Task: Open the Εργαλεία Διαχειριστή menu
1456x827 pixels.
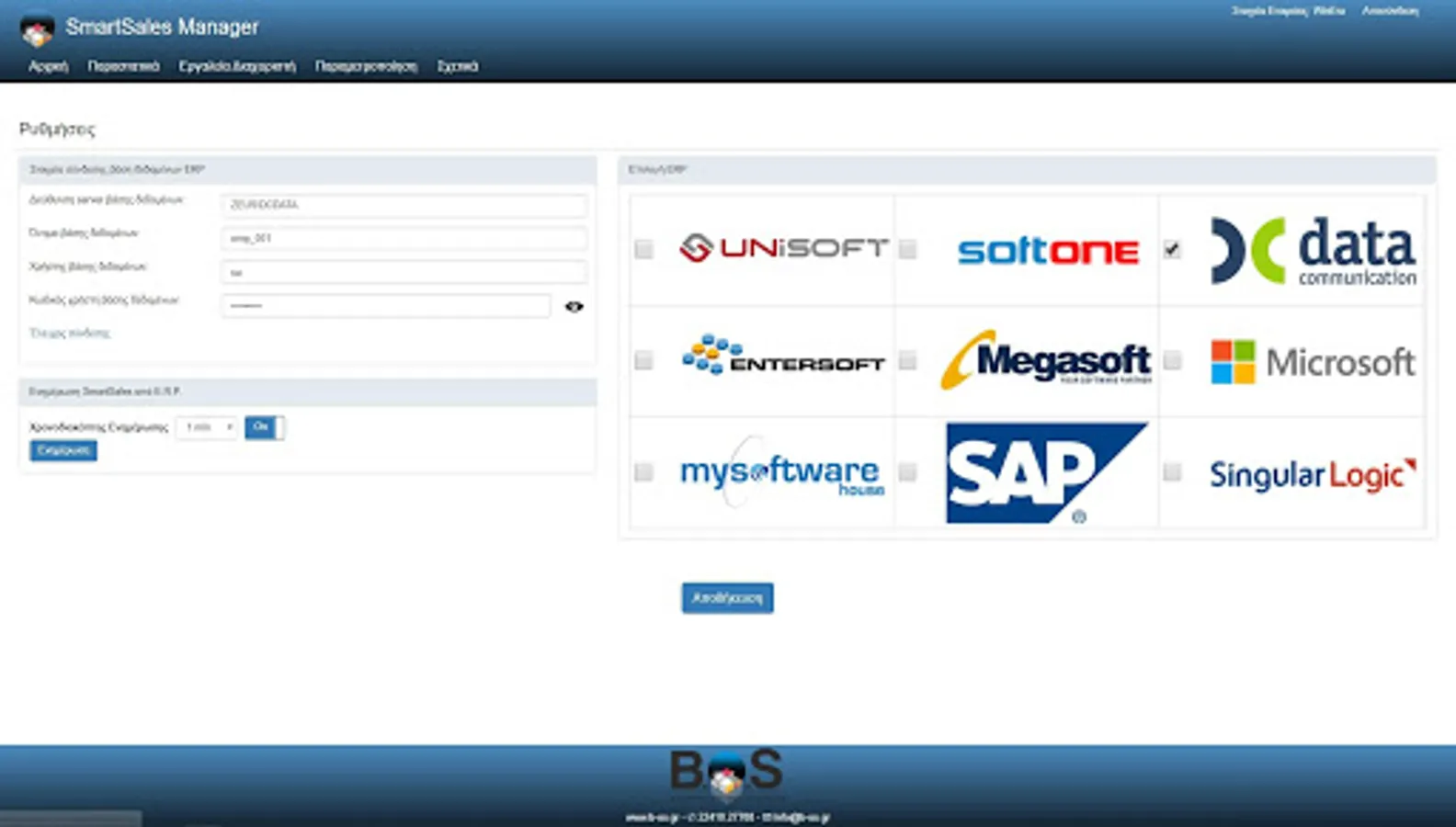Action: pyautogui.click(x=237, y=66)
